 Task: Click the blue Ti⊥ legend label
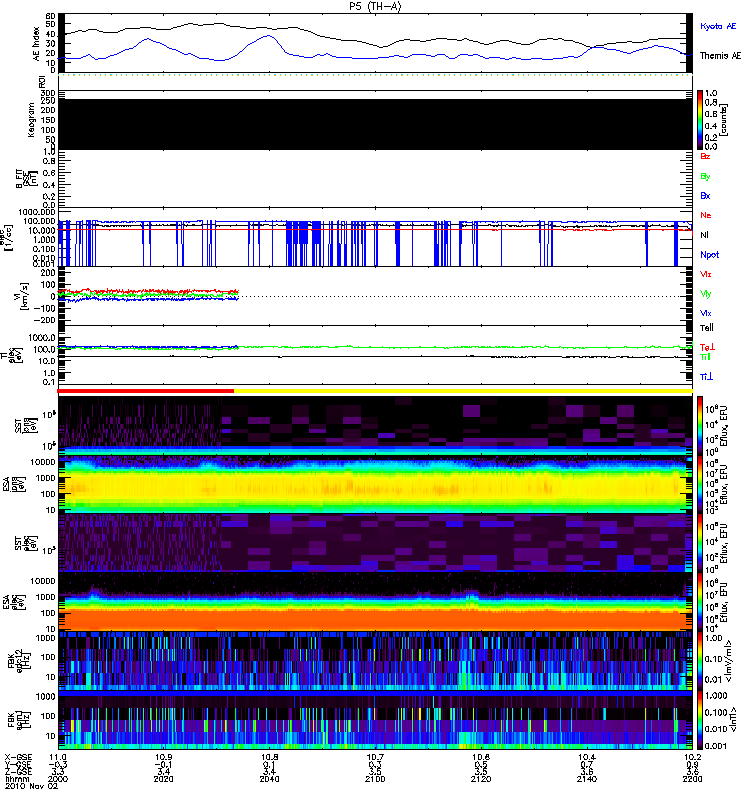706,377
